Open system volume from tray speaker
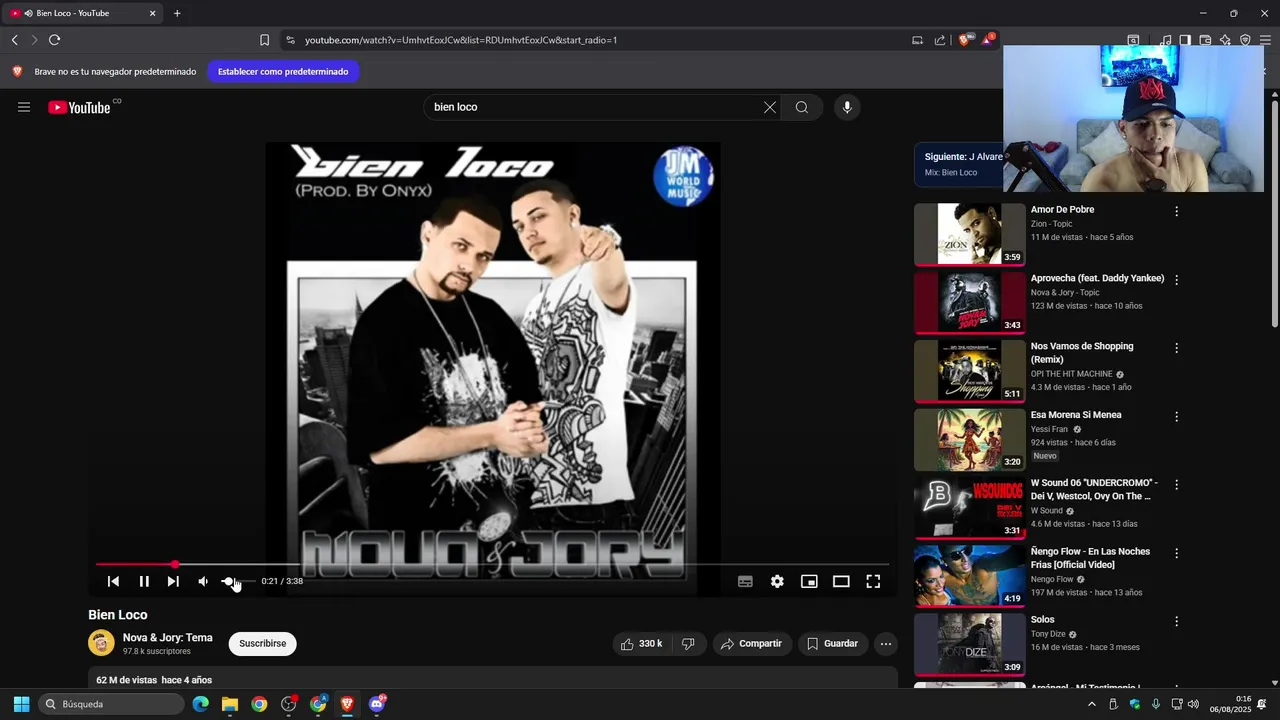The width and height of the screenshot is (1280, 720). (1193, 704)
